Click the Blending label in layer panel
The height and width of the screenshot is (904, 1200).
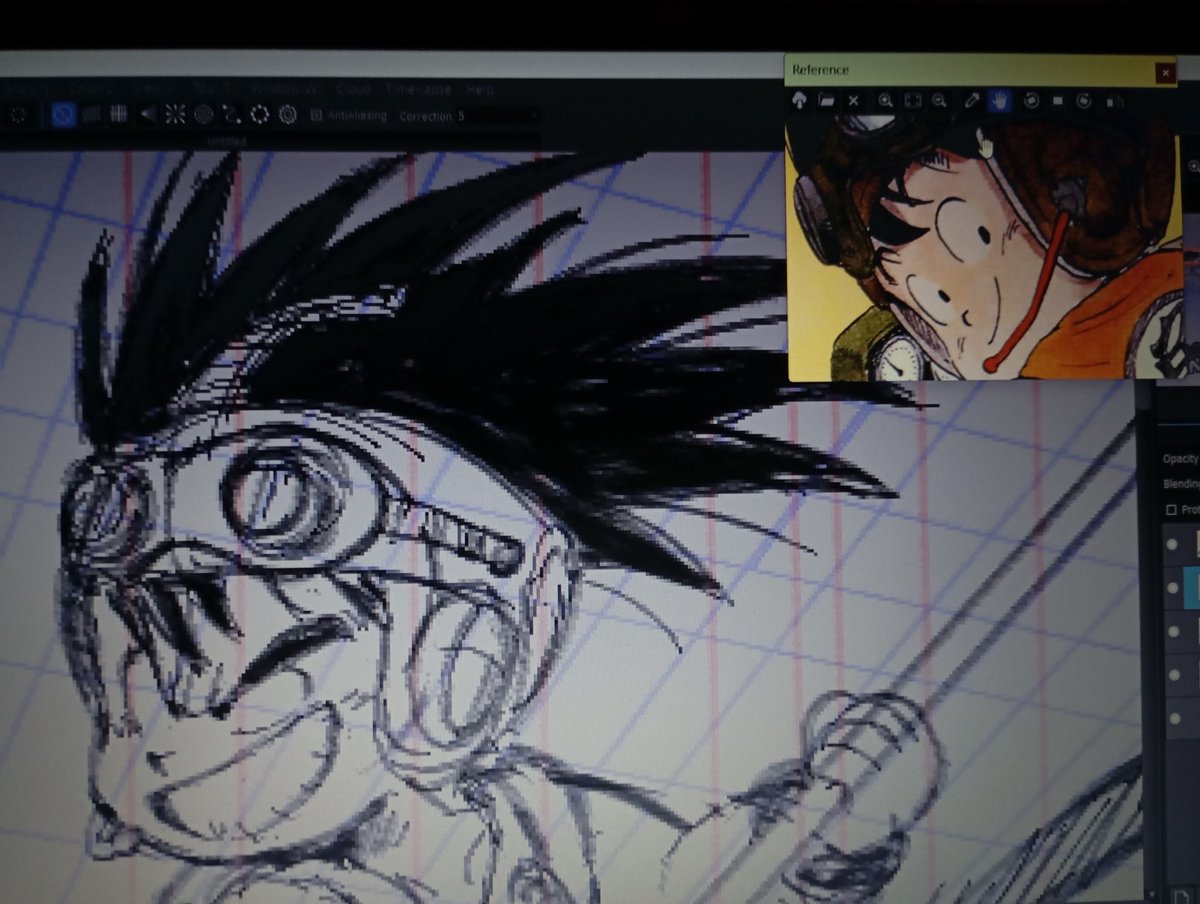pyautogui.click(x=1181, y=484)
